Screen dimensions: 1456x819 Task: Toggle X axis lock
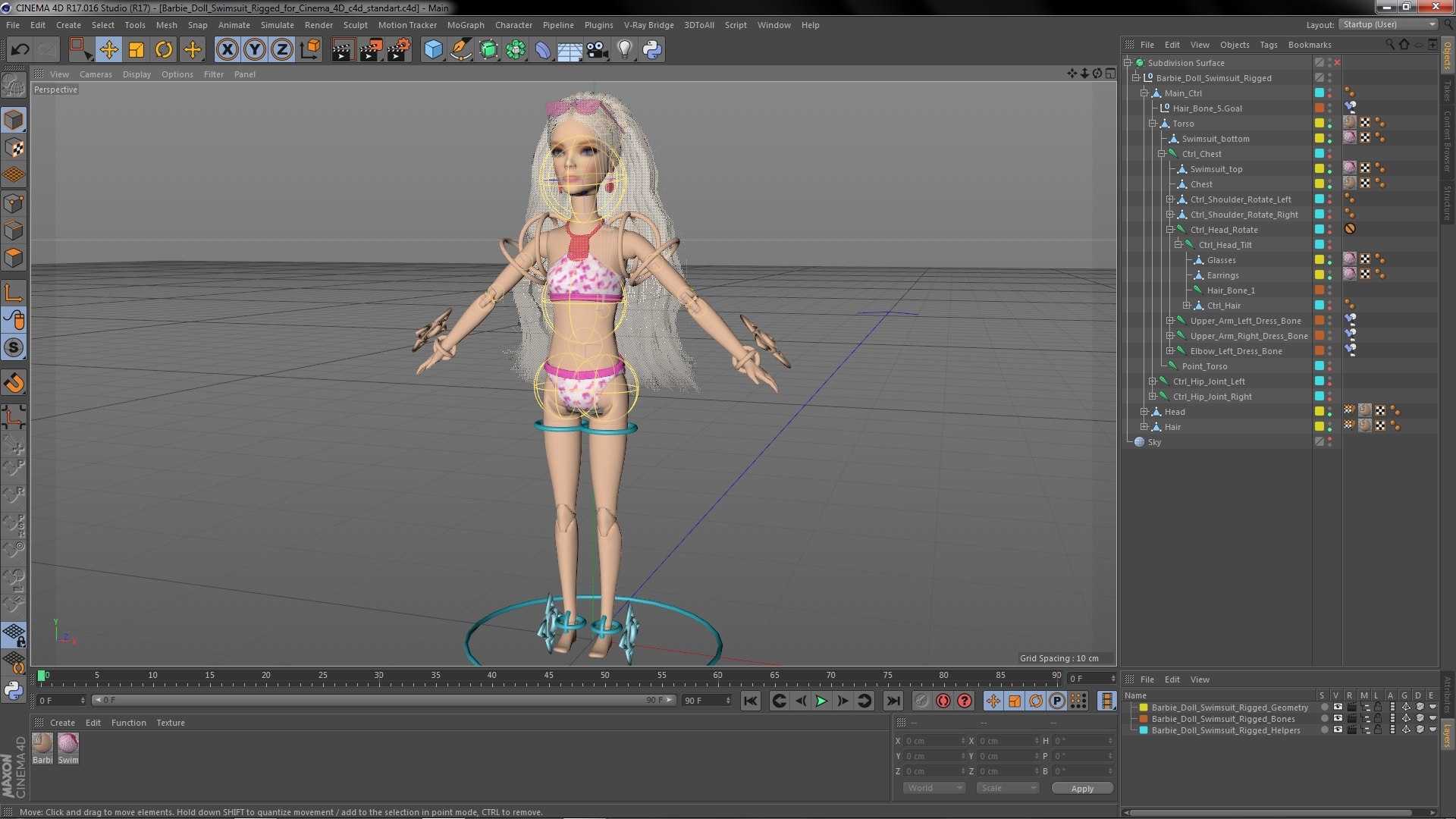click(227, 50)
